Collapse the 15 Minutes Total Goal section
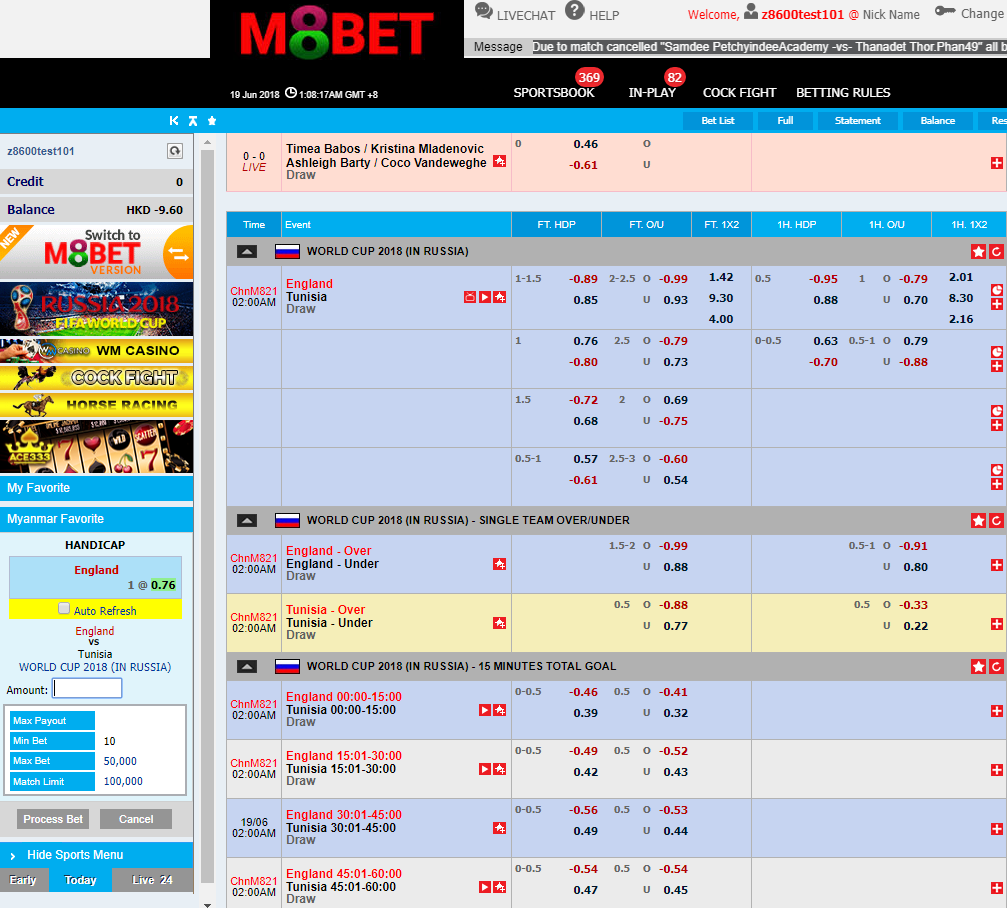1007x908 pixels. 247,667
